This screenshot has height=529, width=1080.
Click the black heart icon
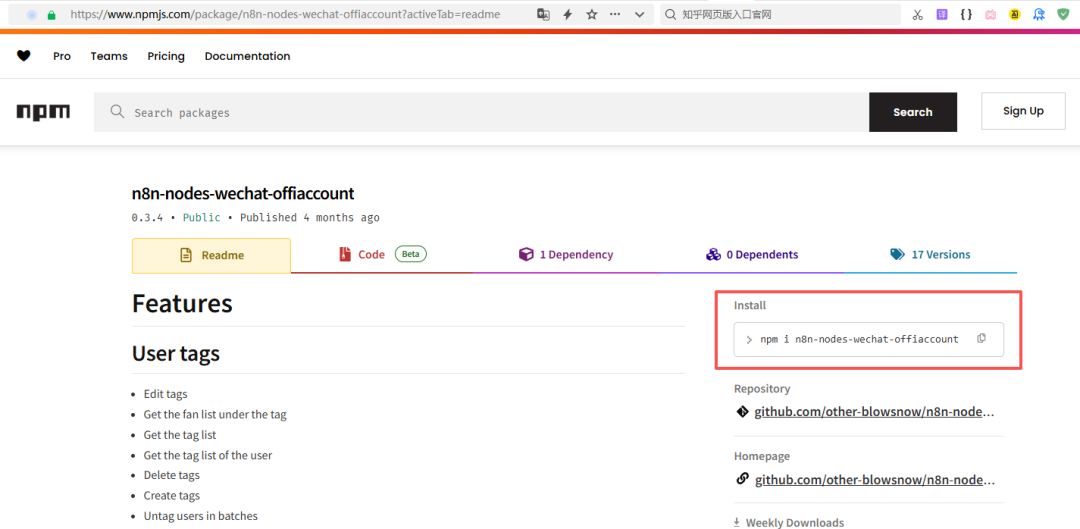(24, 56)
